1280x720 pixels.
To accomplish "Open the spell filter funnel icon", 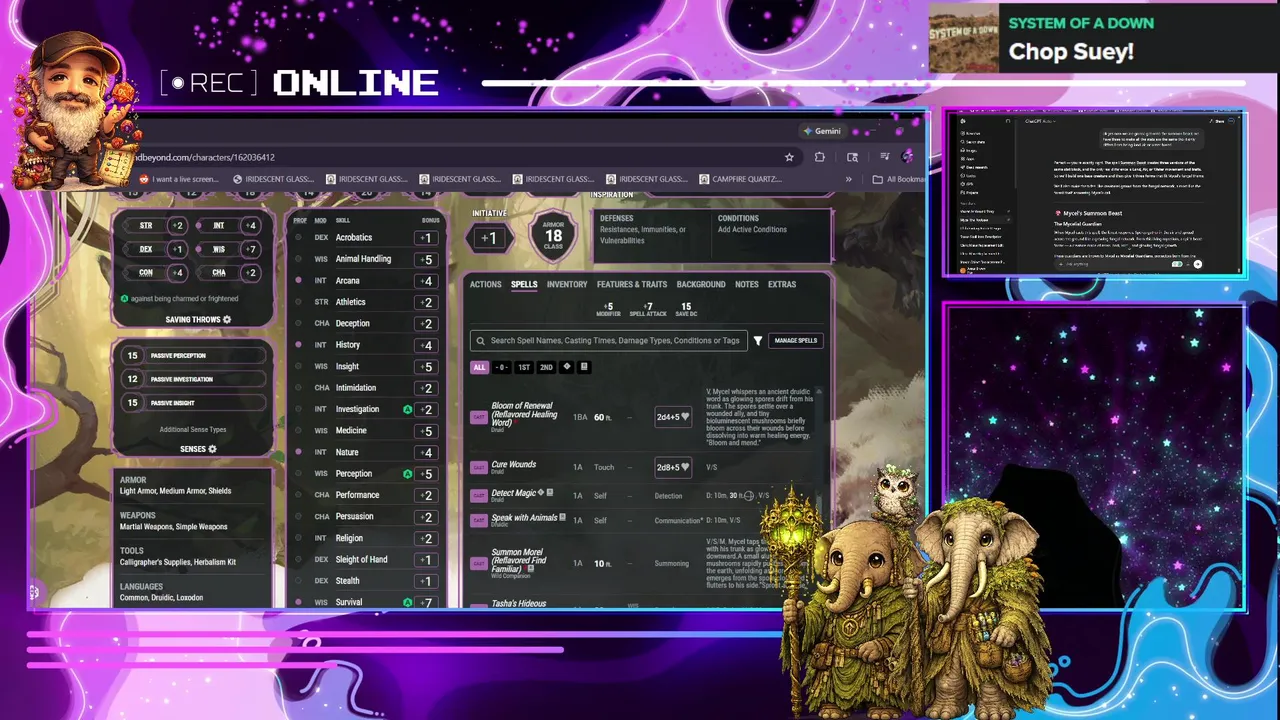I will (x=758, y=341).
